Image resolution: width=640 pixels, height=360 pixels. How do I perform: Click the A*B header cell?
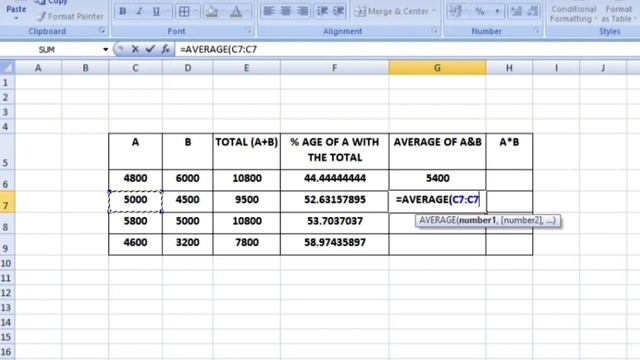pos(509,151)
